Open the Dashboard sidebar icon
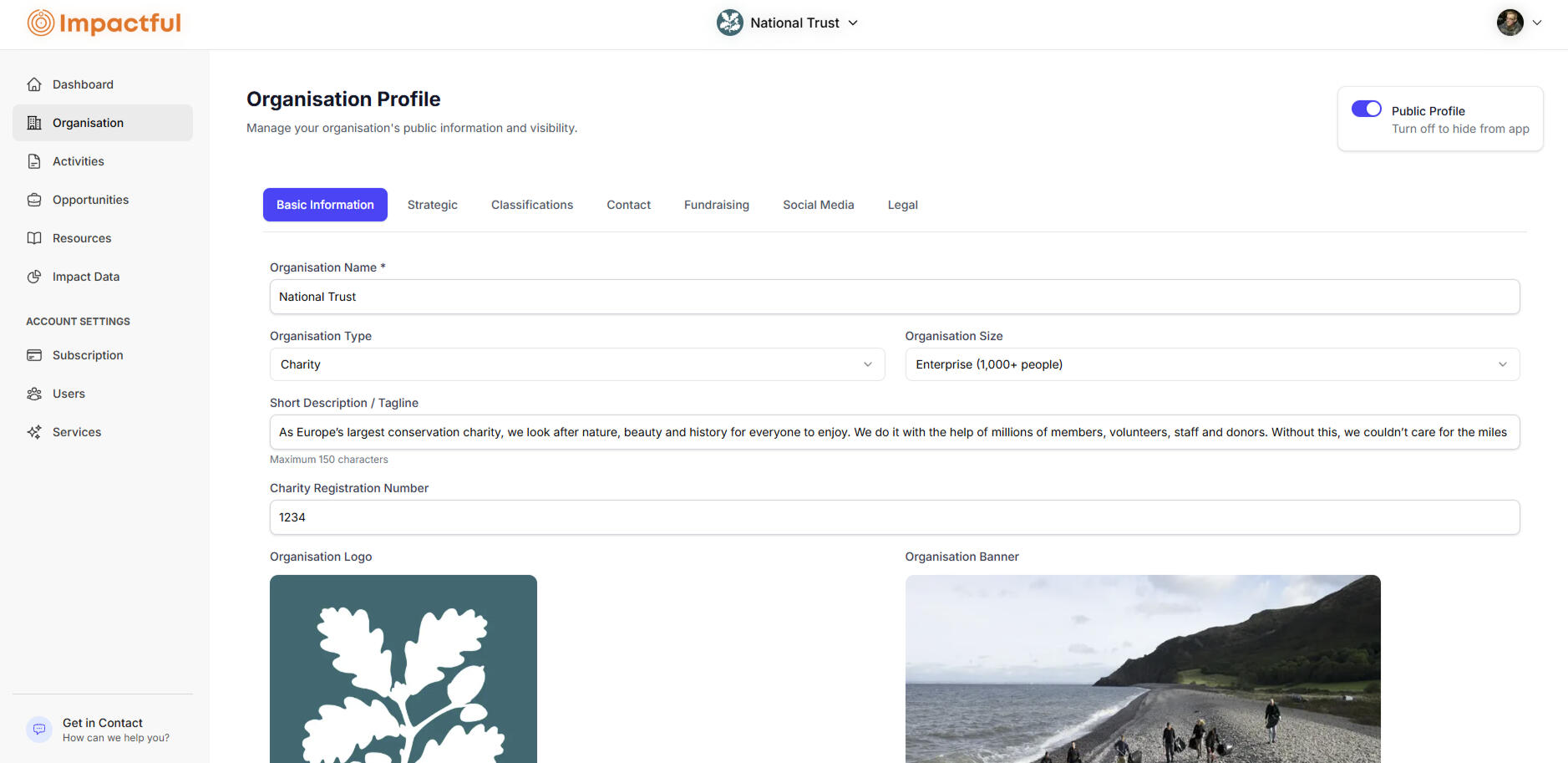Image resolution: width=1568 pixels, height=763 pixels. (x=34, y=84)
